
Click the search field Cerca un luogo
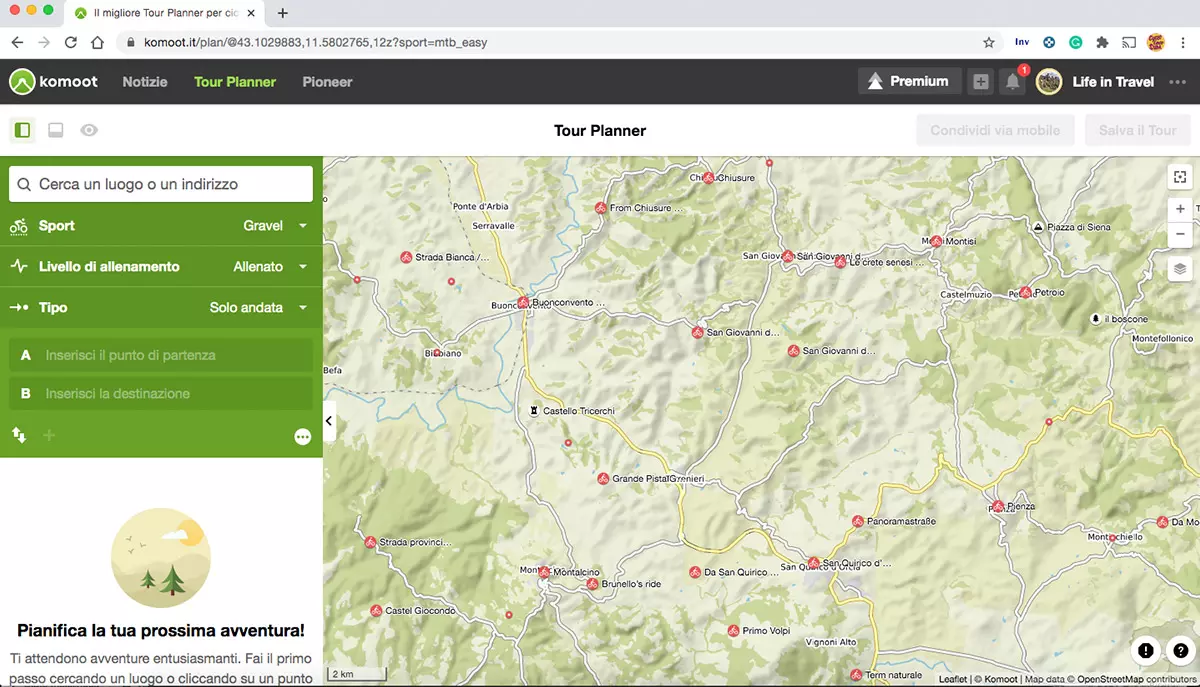point(161,184)
